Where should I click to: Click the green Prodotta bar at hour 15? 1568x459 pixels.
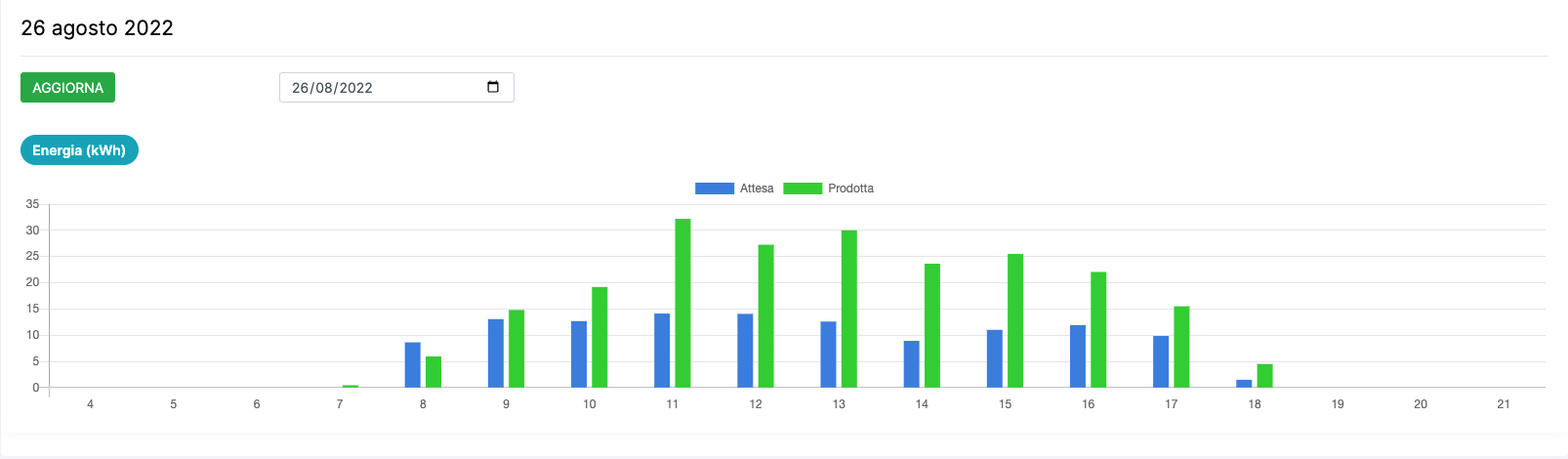click(1015, 320)
